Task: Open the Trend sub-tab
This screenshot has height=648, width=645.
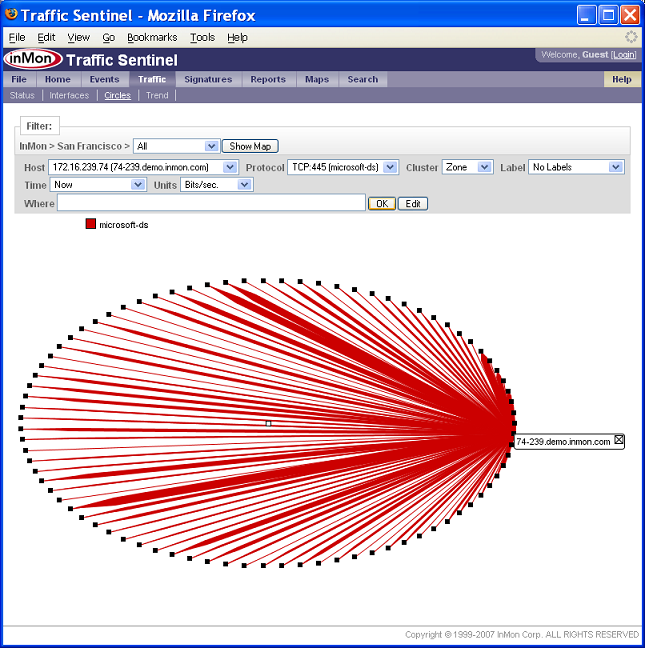Action: [157, 95]
